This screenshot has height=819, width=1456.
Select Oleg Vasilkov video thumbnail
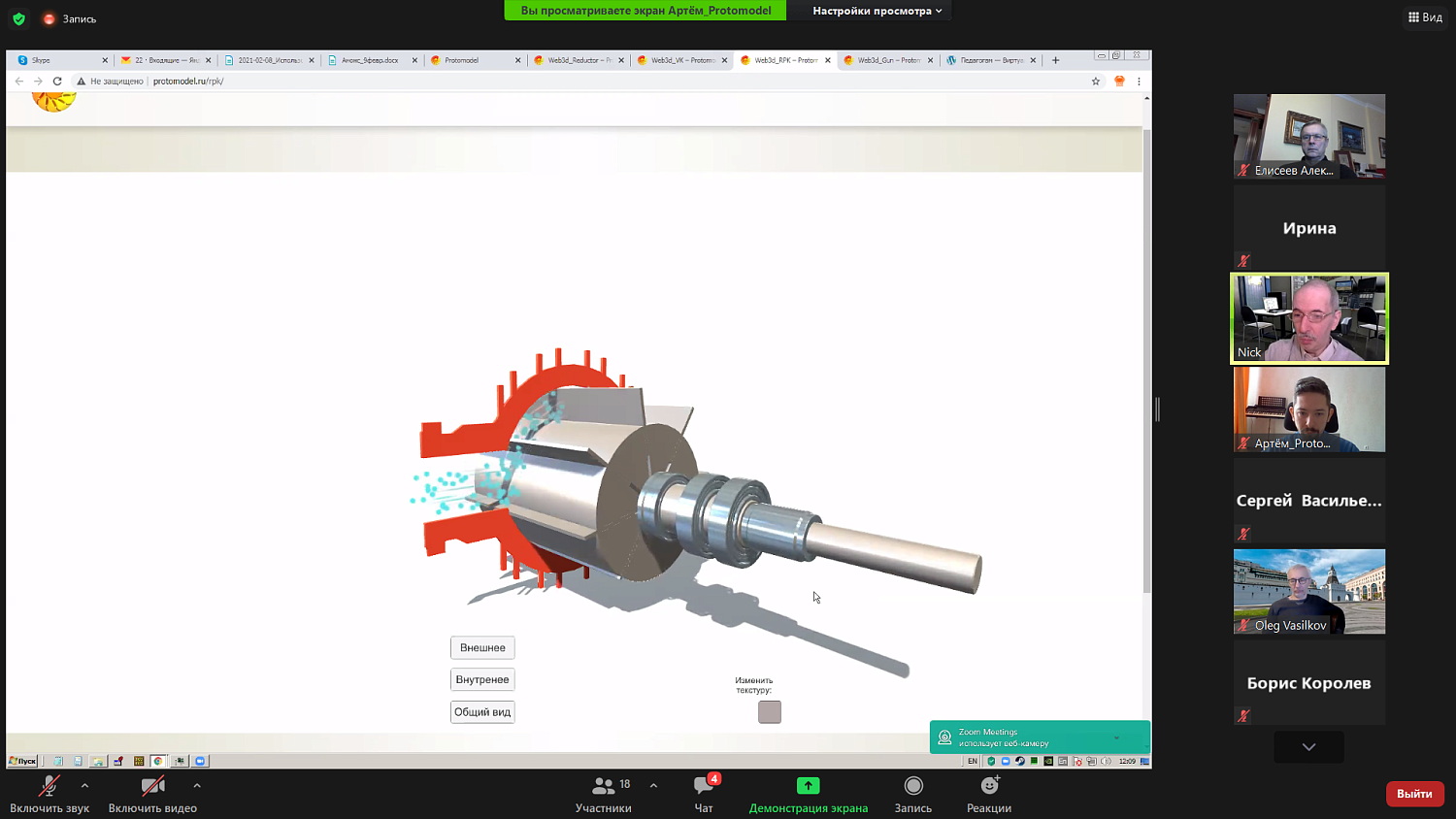1309,592
